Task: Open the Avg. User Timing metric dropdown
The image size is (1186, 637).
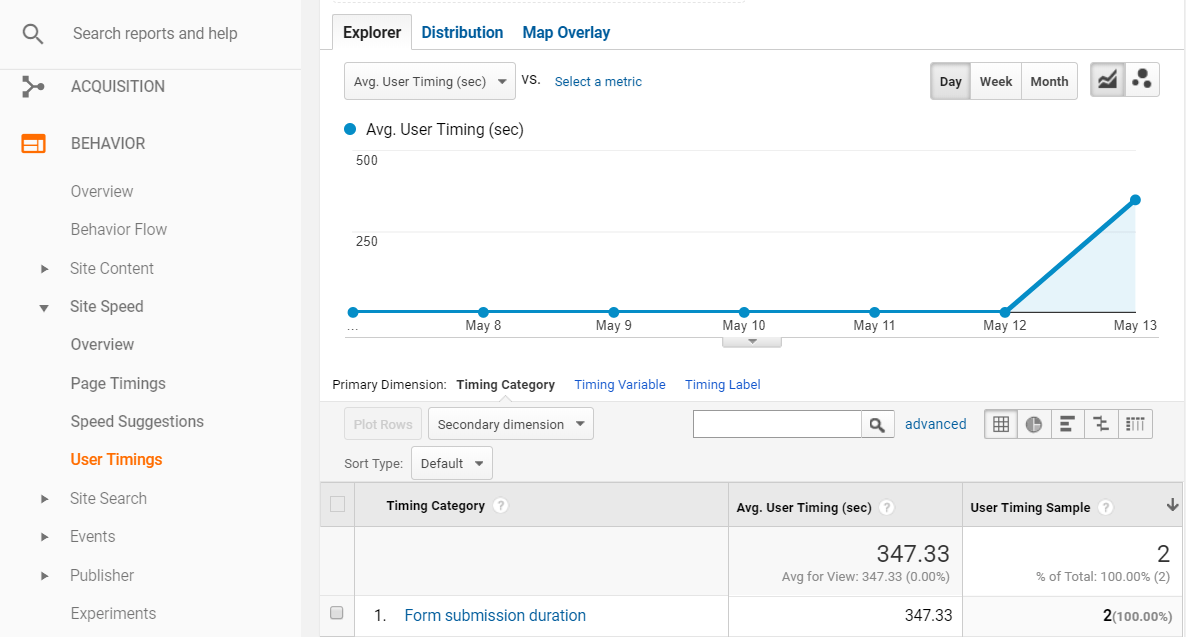Action: (x=429, y=81)
